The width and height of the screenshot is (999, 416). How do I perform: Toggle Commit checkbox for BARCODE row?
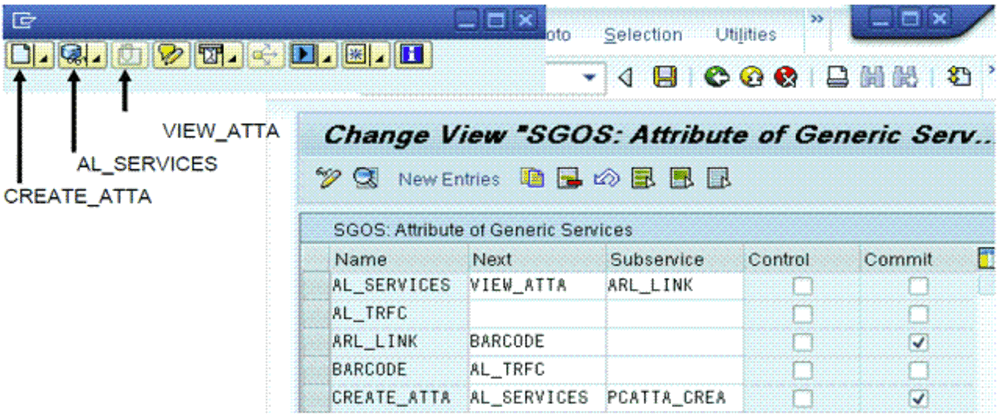point(918,369)
